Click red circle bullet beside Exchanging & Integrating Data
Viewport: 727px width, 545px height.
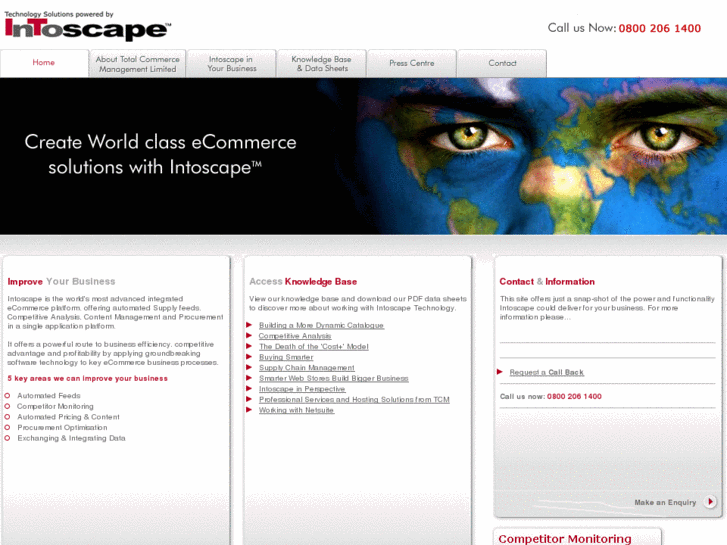pos(7,438)
